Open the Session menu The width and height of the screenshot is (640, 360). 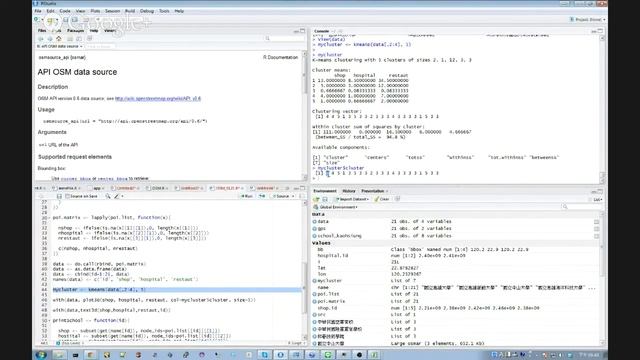112,11
